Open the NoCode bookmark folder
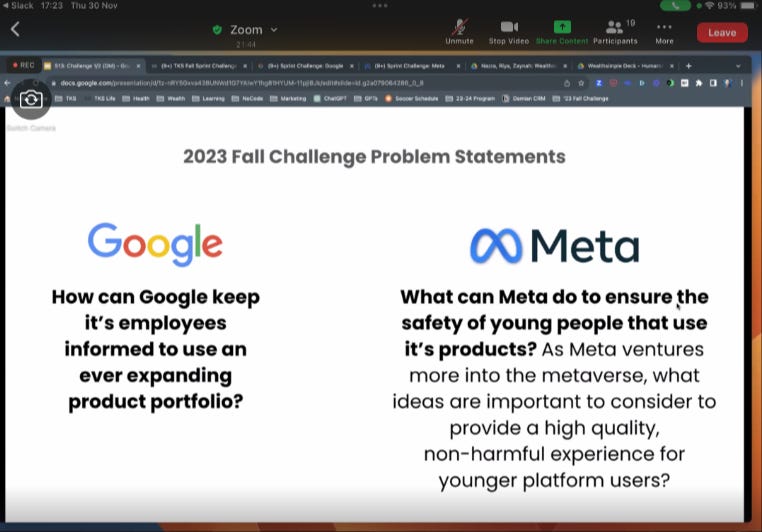Screen dimensions: 762x532 (247, 99)
